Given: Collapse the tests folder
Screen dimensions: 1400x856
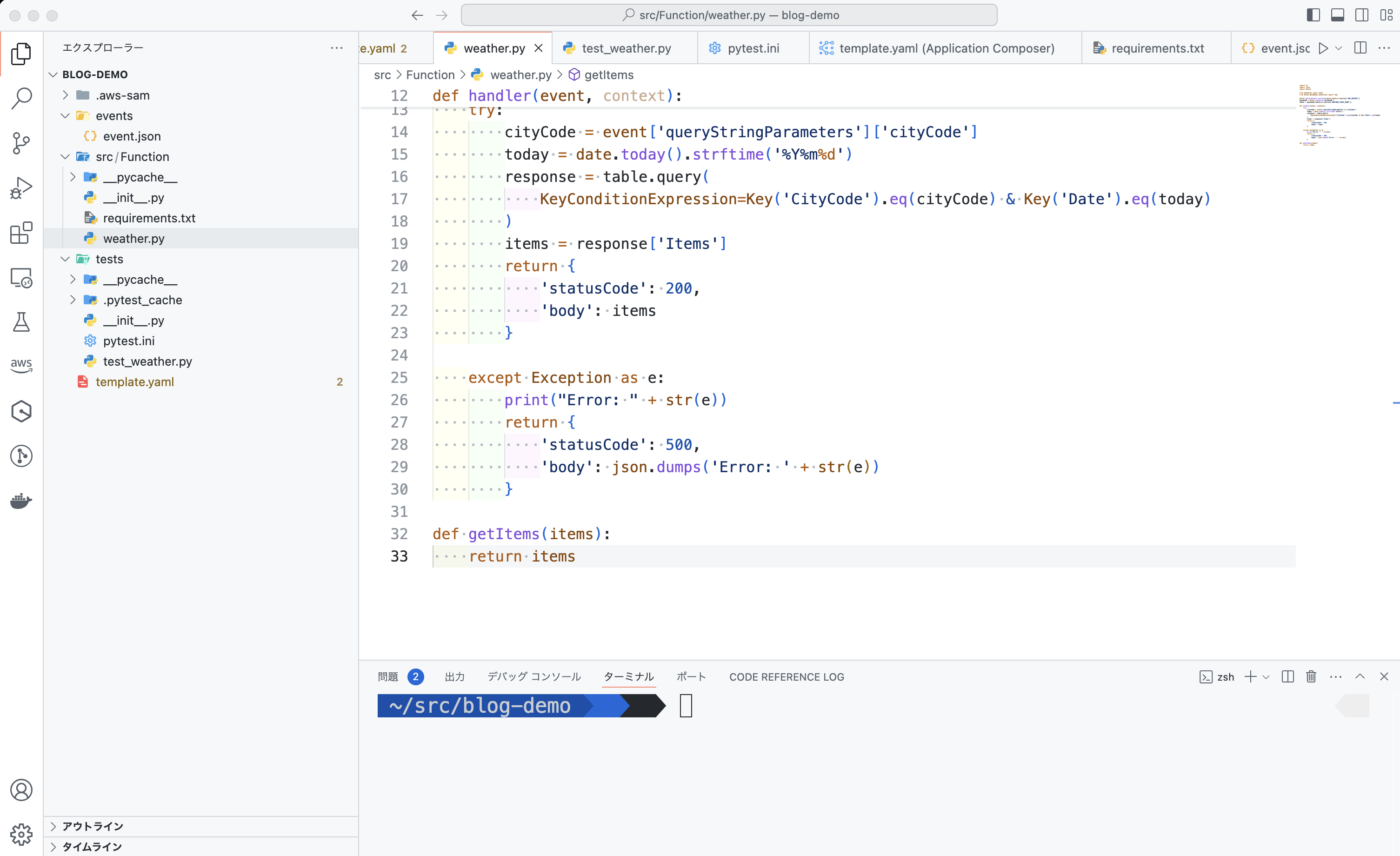Looking at the screenshot, I should (x=65, y=259).
